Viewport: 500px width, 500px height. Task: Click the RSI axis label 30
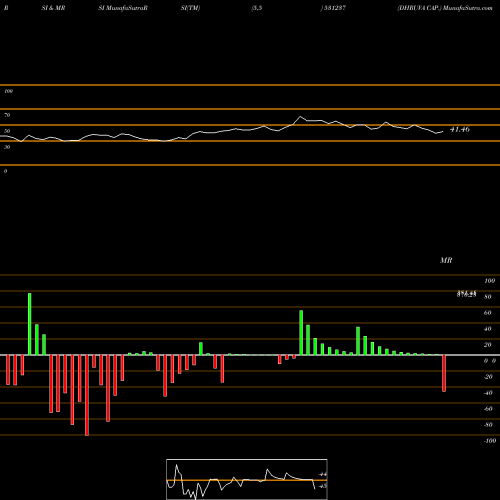pos(7,147)
